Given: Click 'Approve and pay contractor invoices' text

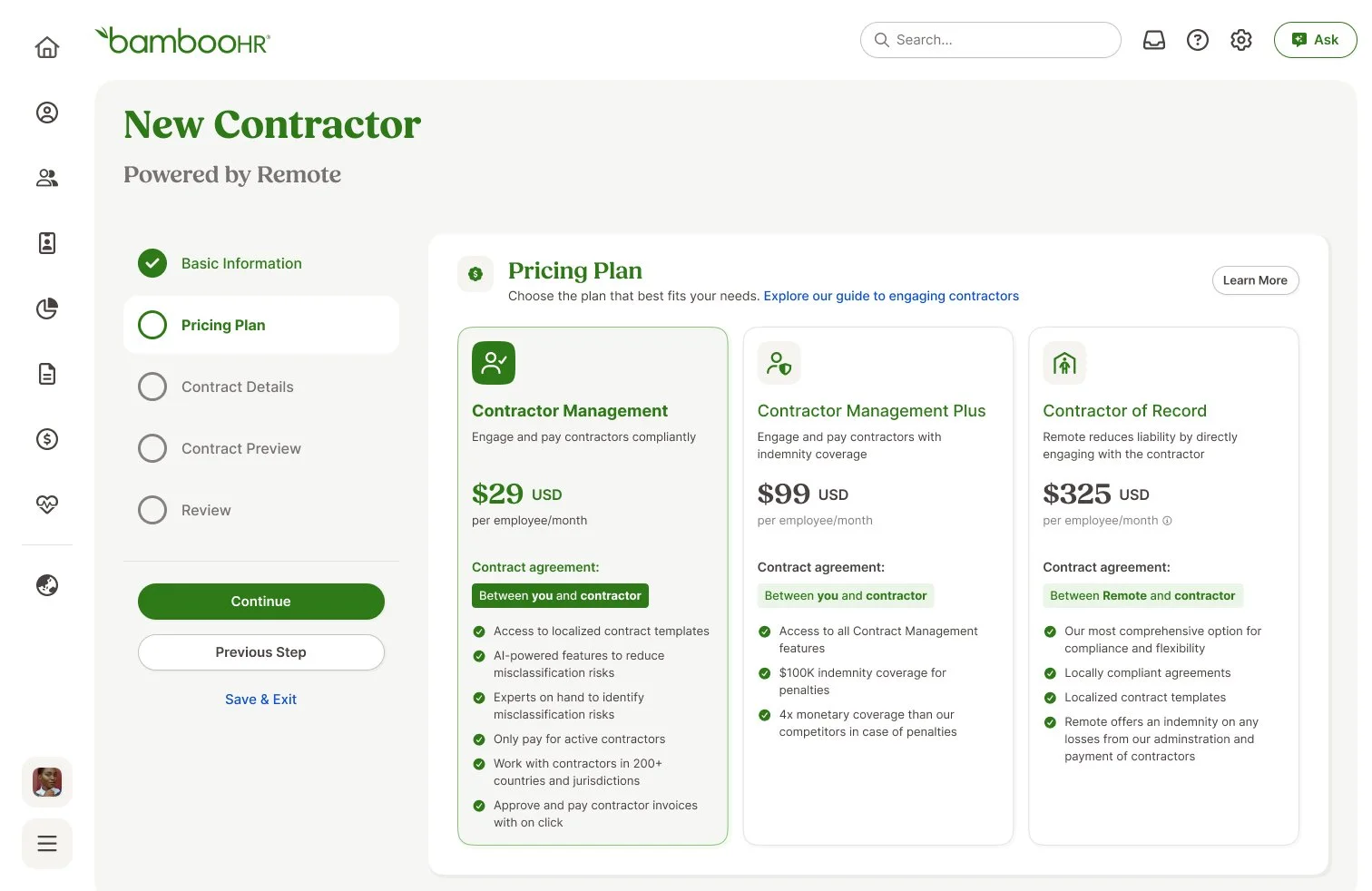Looking at the screenshot, I should point(595,814).
